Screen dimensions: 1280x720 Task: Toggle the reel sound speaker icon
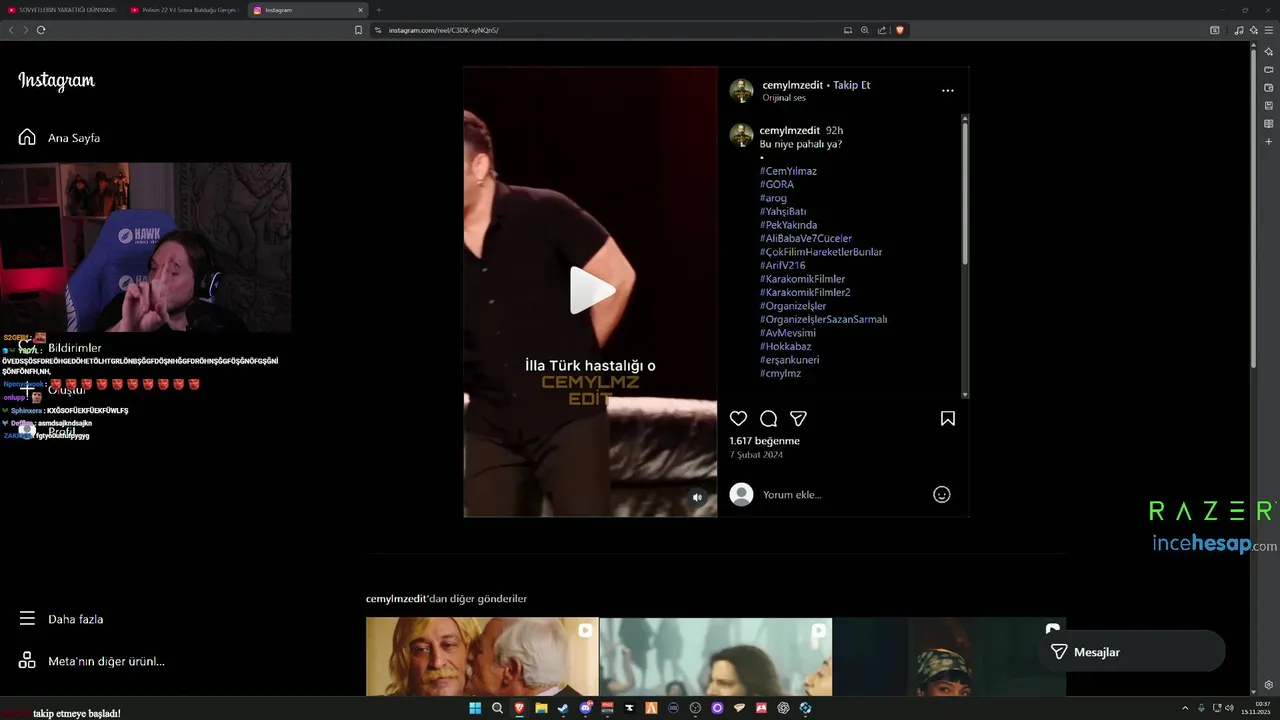[x=697, y=497]
